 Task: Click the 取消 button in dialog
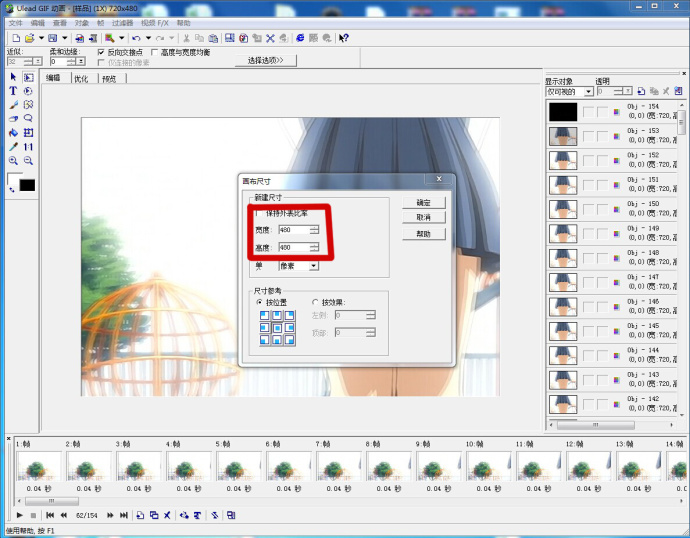point(424,217)
